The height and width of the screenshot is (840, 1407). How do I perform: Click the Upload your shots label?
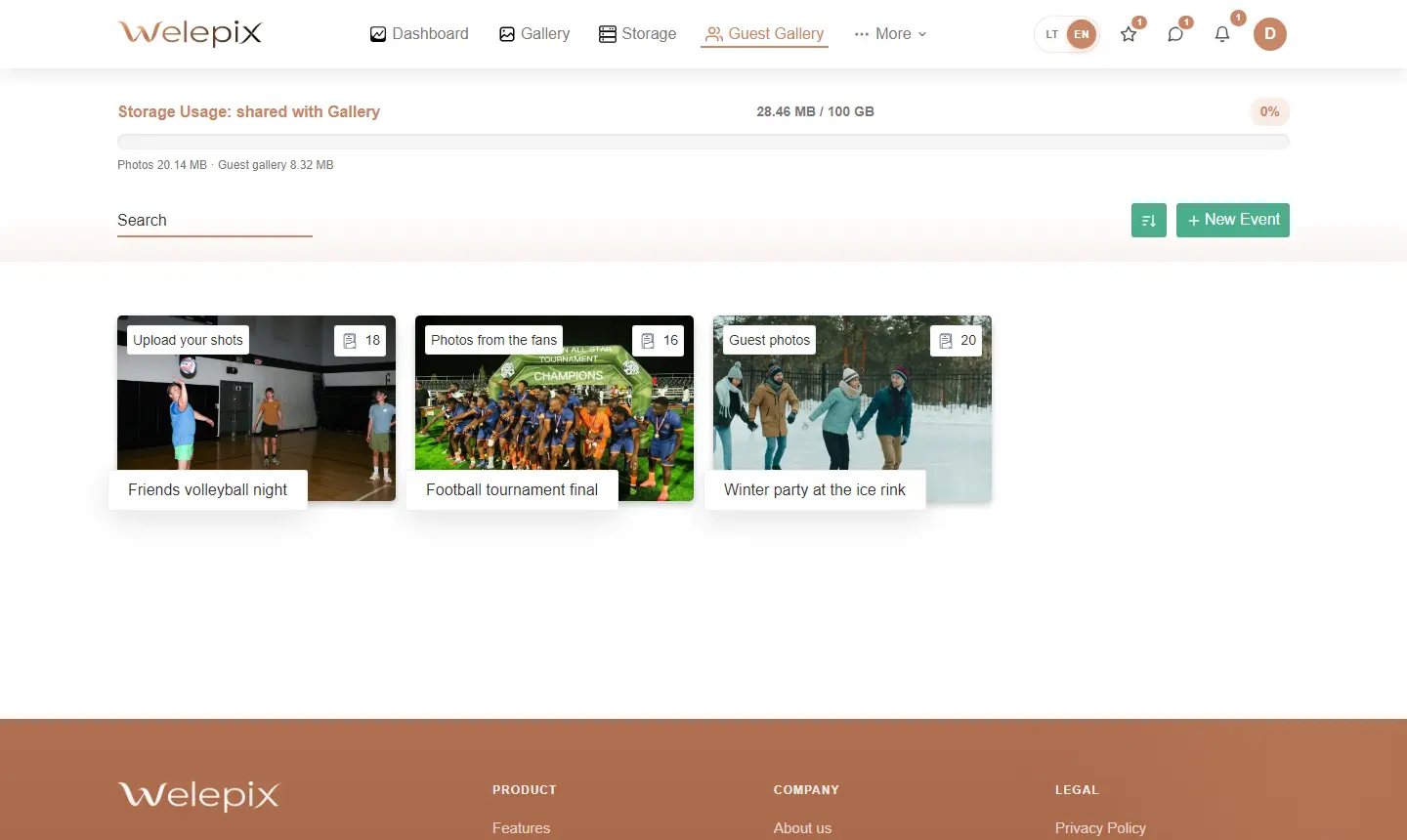click(188, 340)
